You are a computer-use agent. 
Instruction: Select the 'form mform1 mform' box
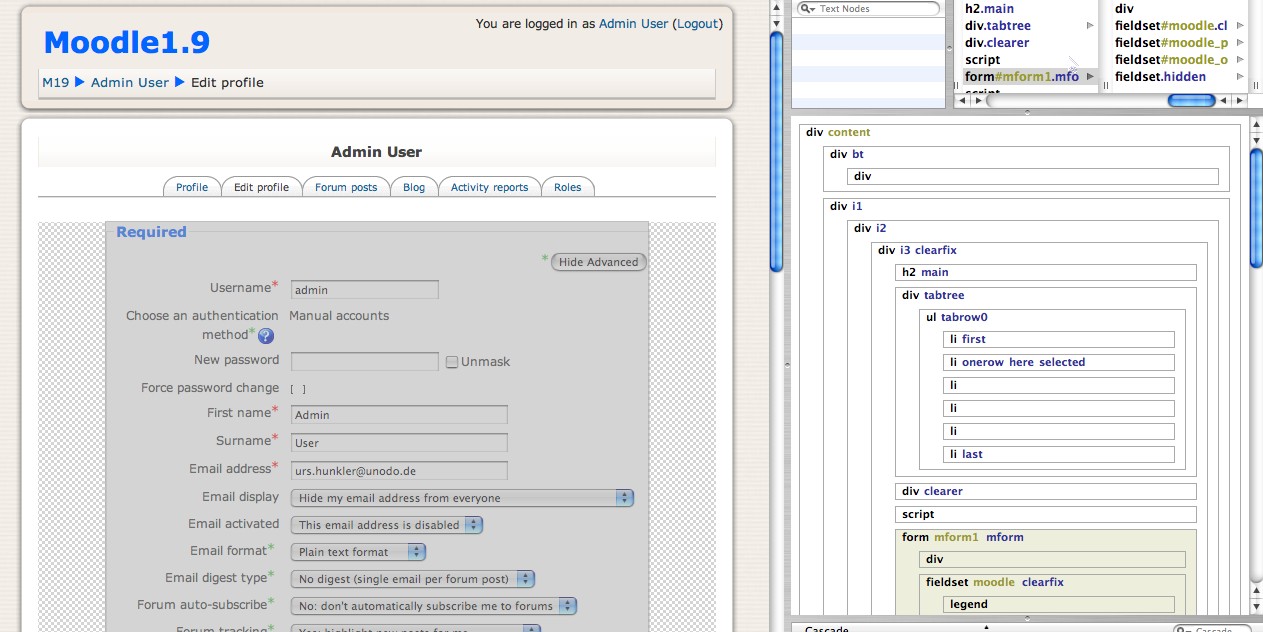point(963,537)
